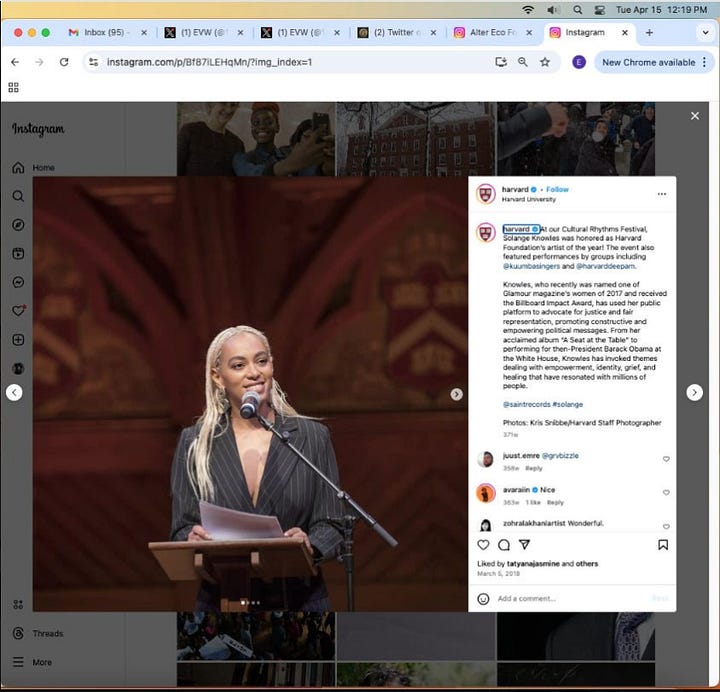Click avaraiin commenter username
The image size is (720, 692).
pyautogui.click(x=516, y=489)
